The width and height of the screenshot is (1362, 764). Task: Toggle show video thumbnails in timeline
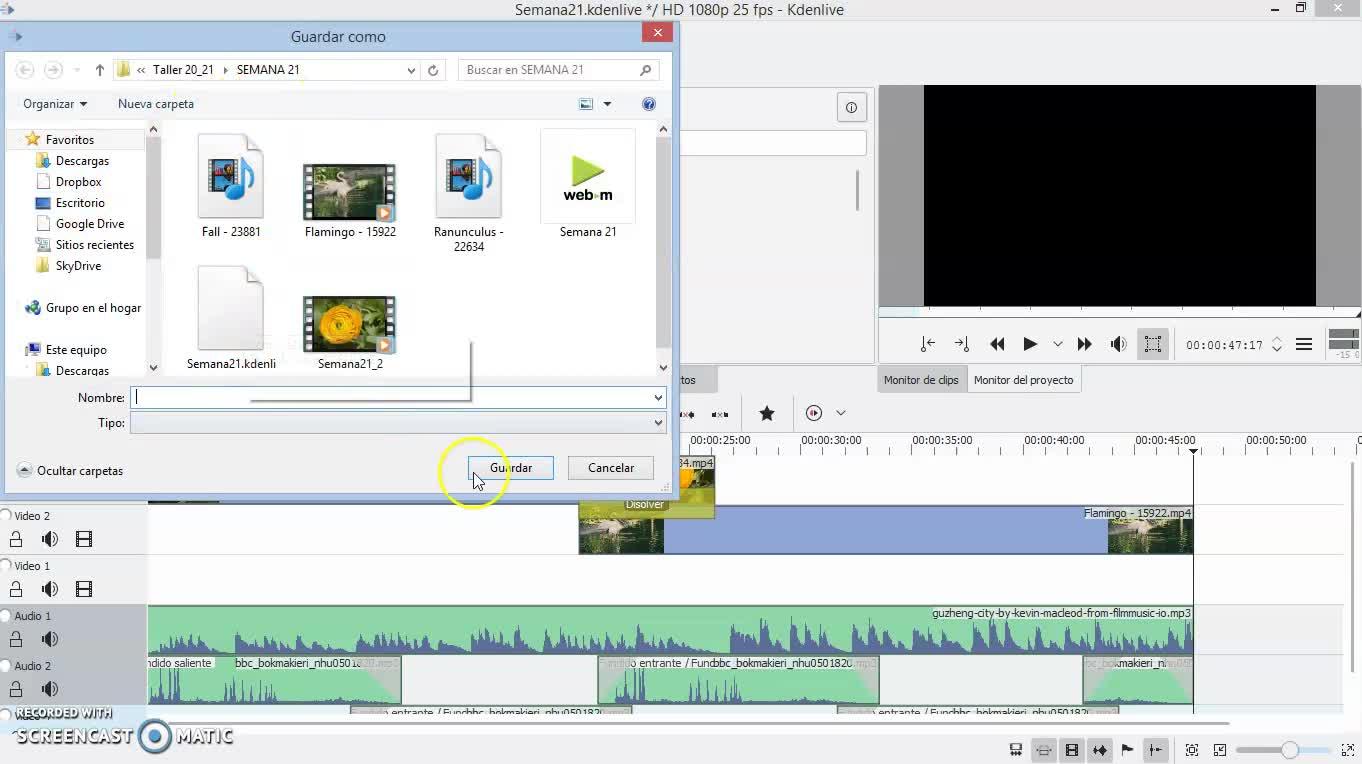tap(1071, 750)
